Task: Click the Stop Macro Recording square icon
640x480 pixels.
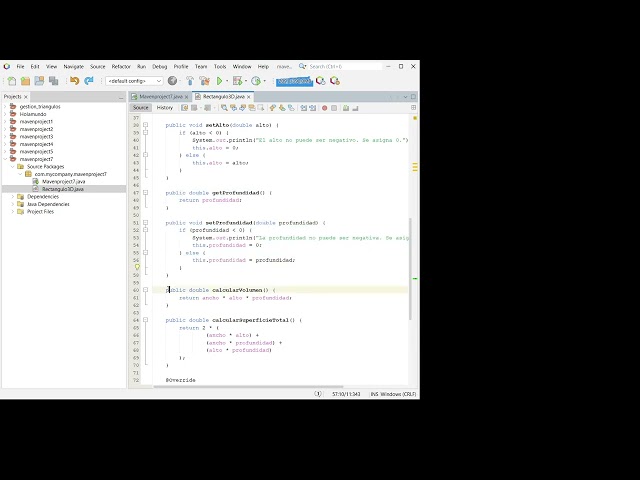Action: (334, 108)
